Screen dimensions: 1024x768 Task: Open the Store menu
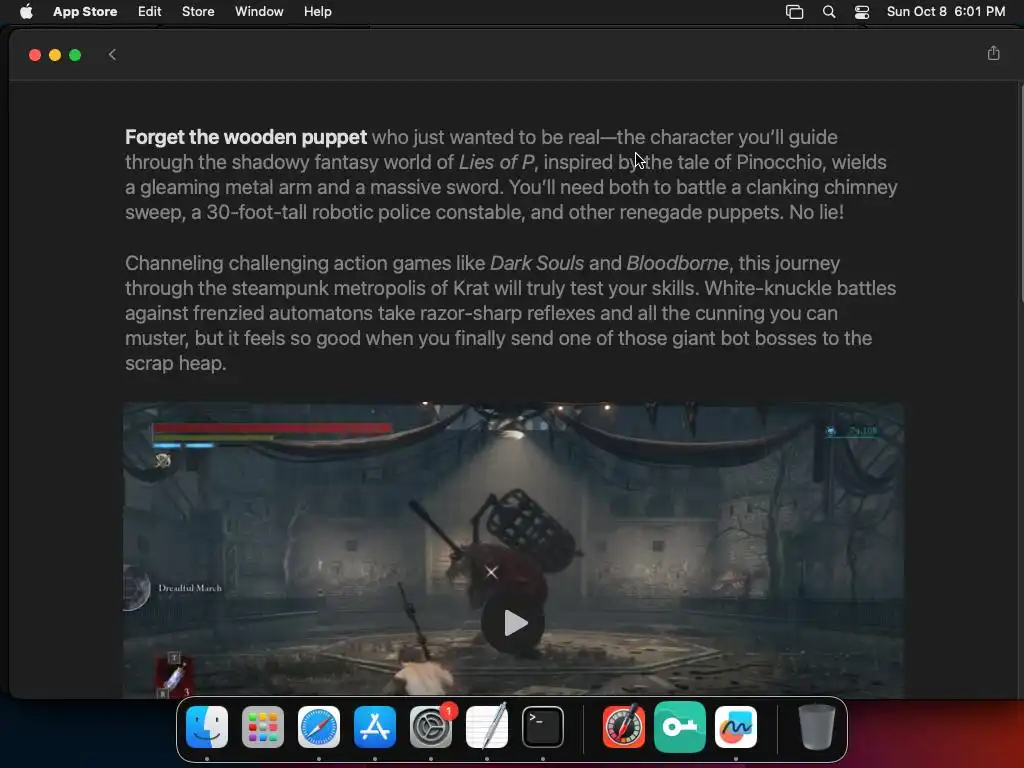coord(198,12)
